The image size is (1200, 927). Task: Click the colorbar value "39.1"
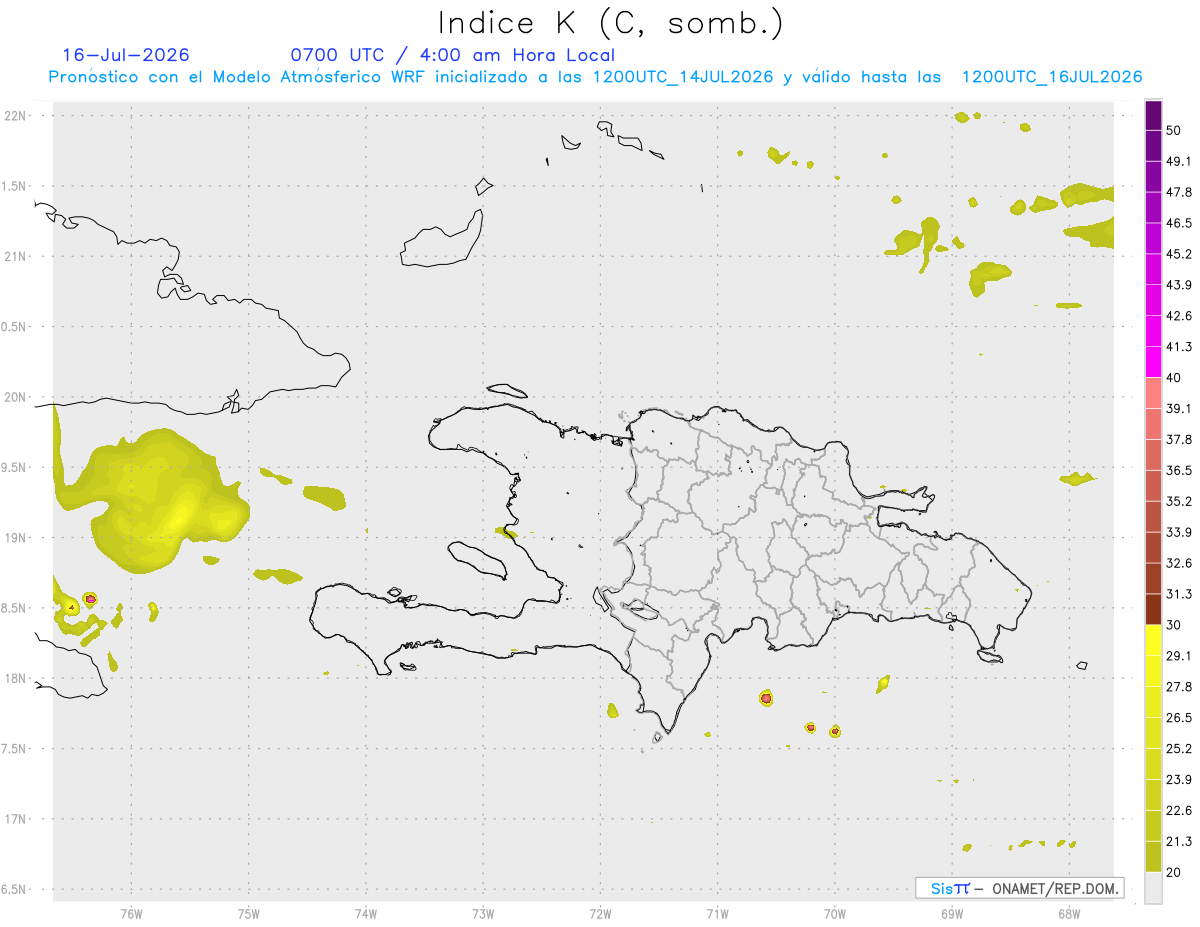(1180, 409)
